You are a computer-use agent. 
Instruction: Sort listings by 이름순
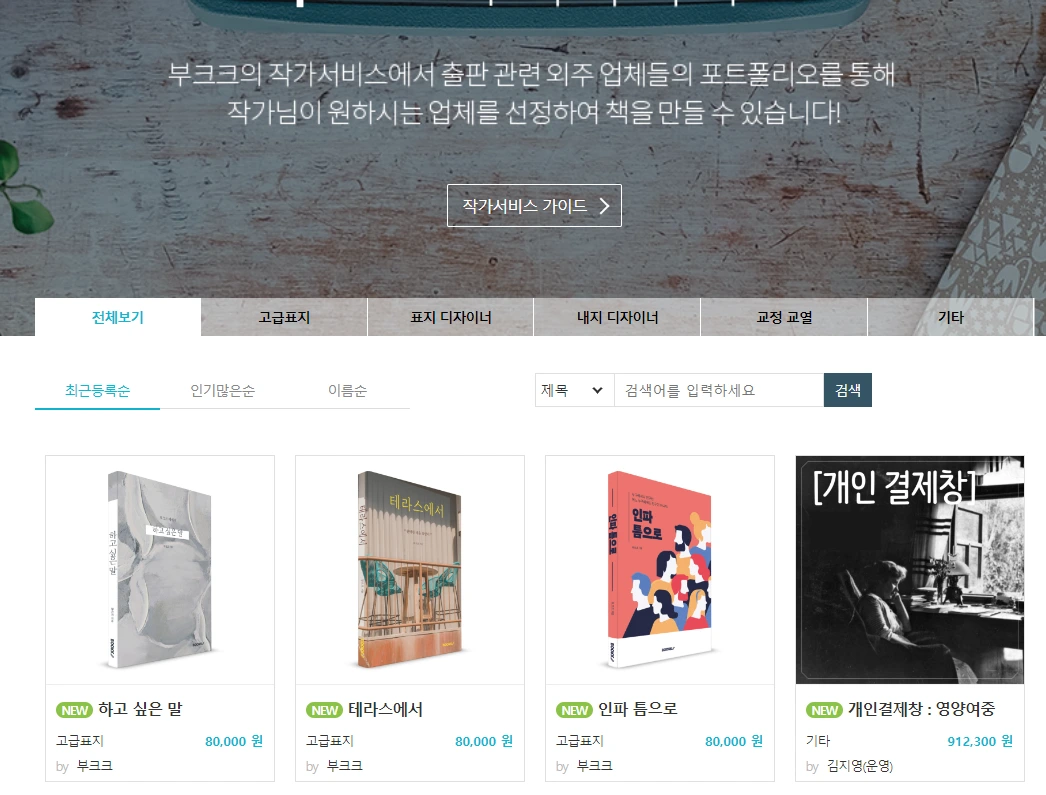pos(347,390)
